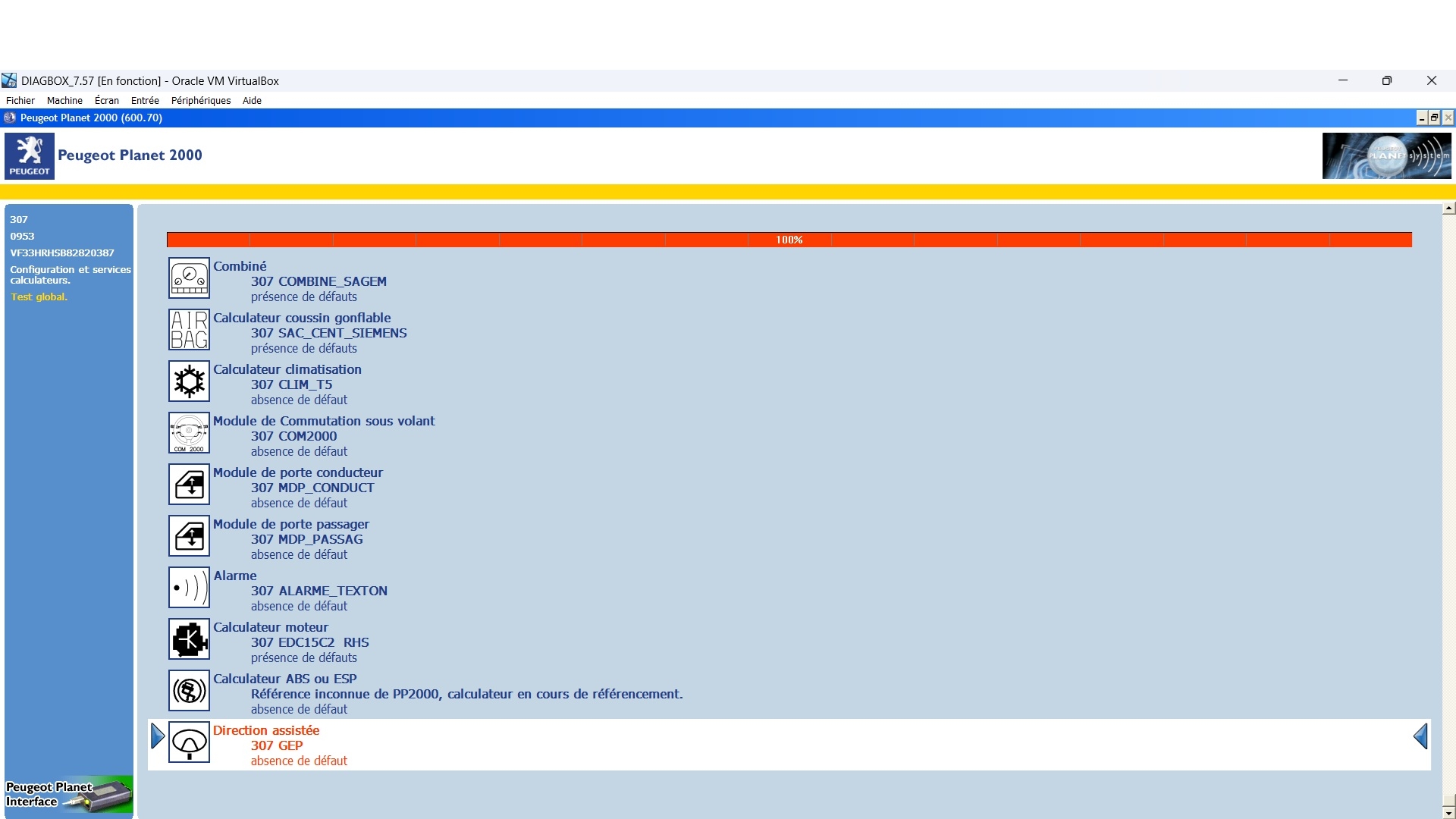Viewport: 1456px width, 819px height.
Task: Click 307 EDC15C2 RHS text
Action: pyautogui.click(x=310, y=642)
